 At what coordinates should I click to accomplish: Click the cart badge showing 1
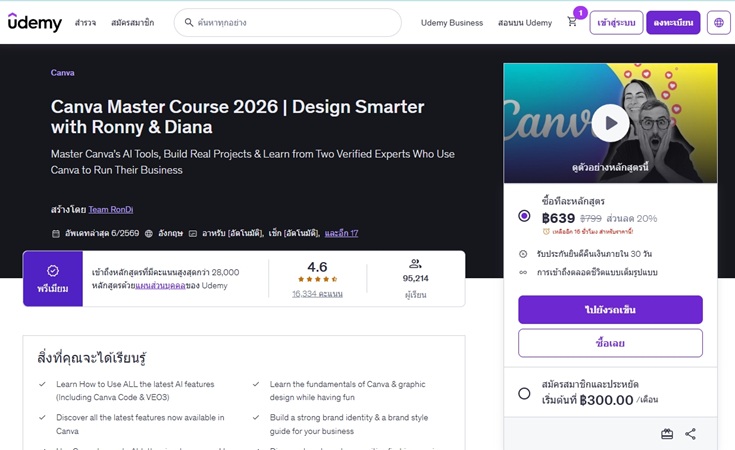click(580, 13)
